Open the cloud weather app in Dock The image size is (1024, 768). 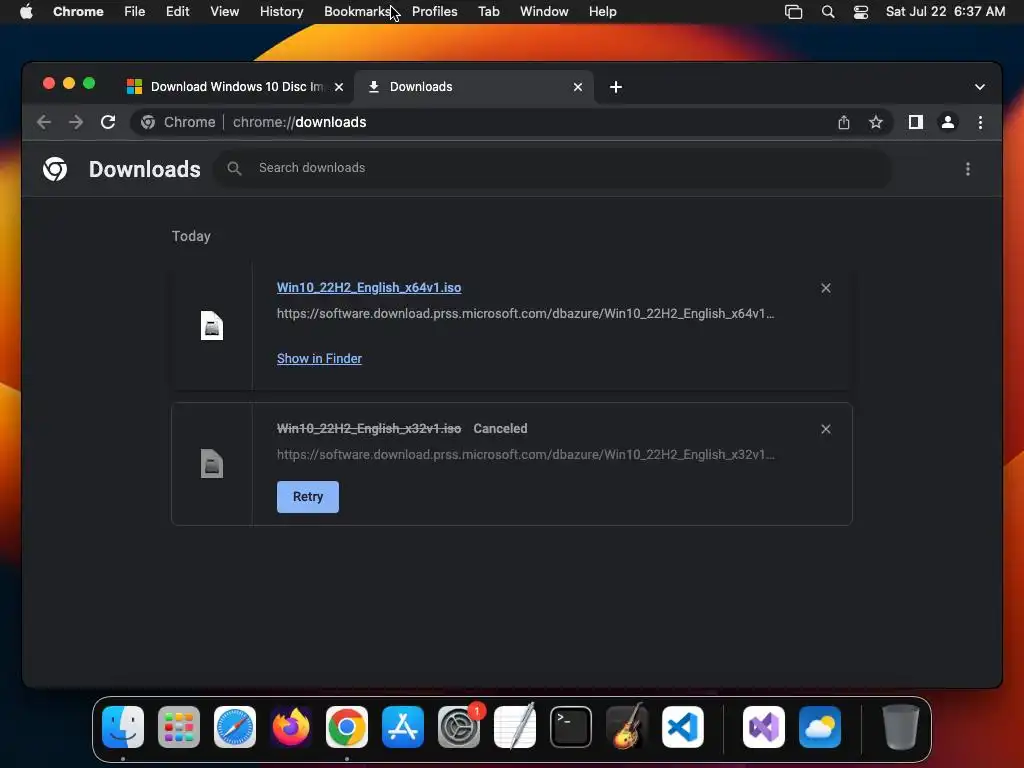click(x=820, y=727)
